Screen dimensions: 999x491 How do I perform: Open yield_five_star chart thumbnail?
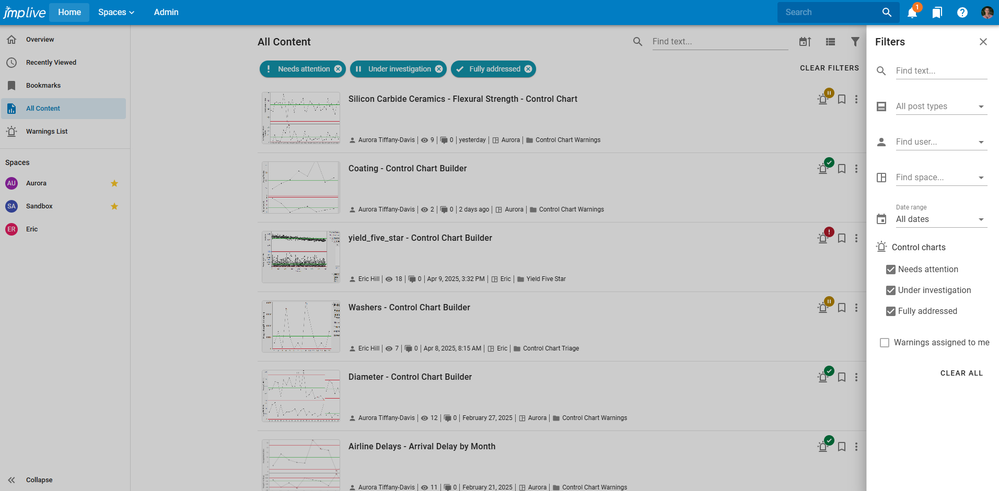coord(301,257)
